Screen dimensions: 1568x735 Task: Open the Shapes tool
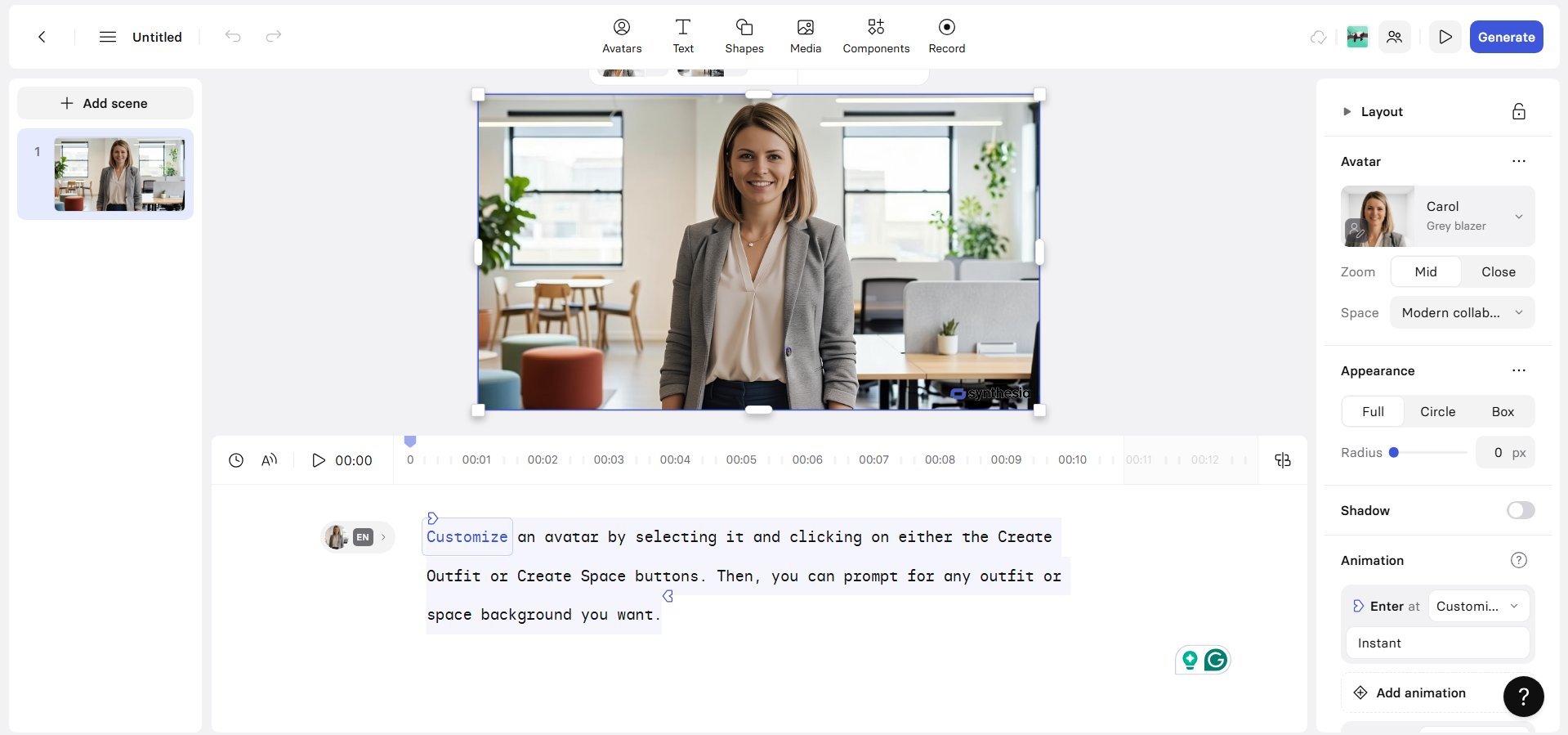pyautogui.click(x=744, y=37)
